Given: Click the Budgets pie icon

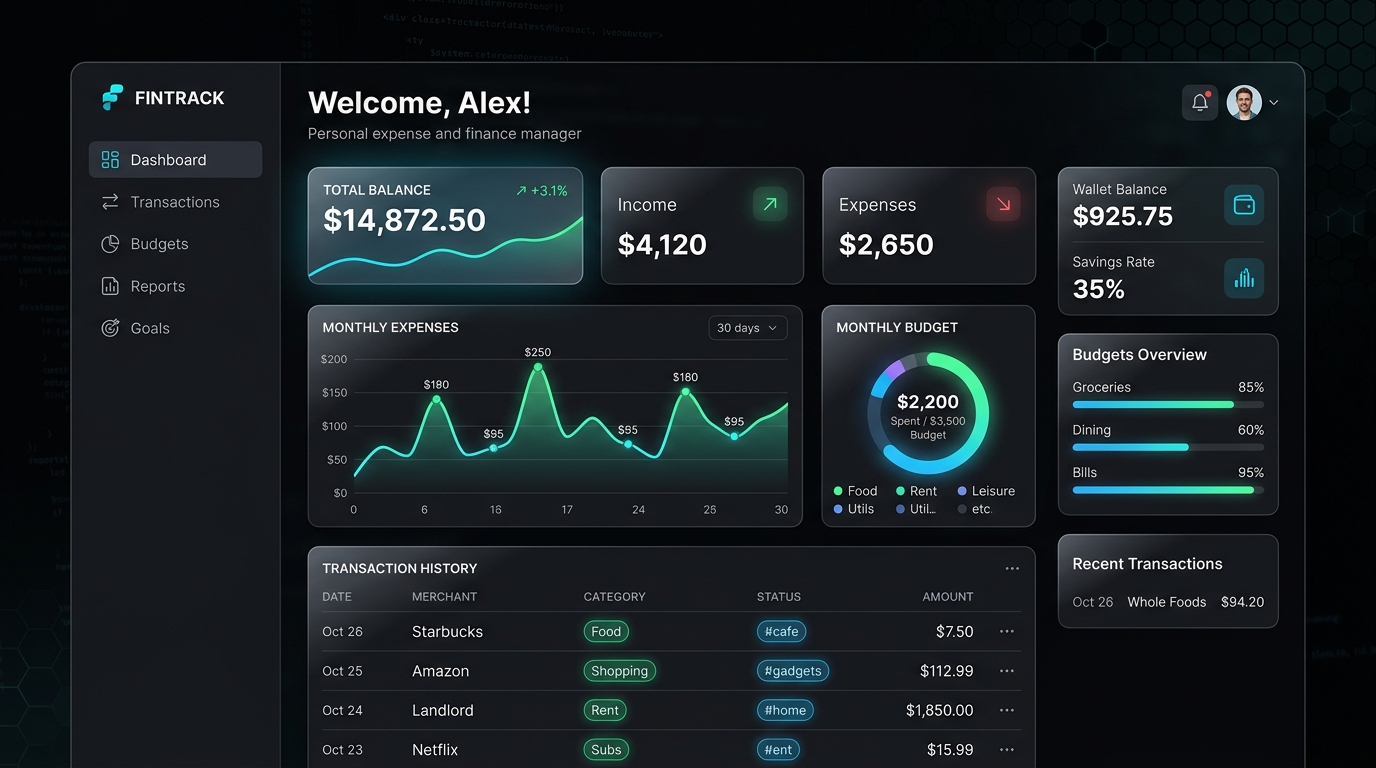Looking at the screenshot, I should (110, 244).
